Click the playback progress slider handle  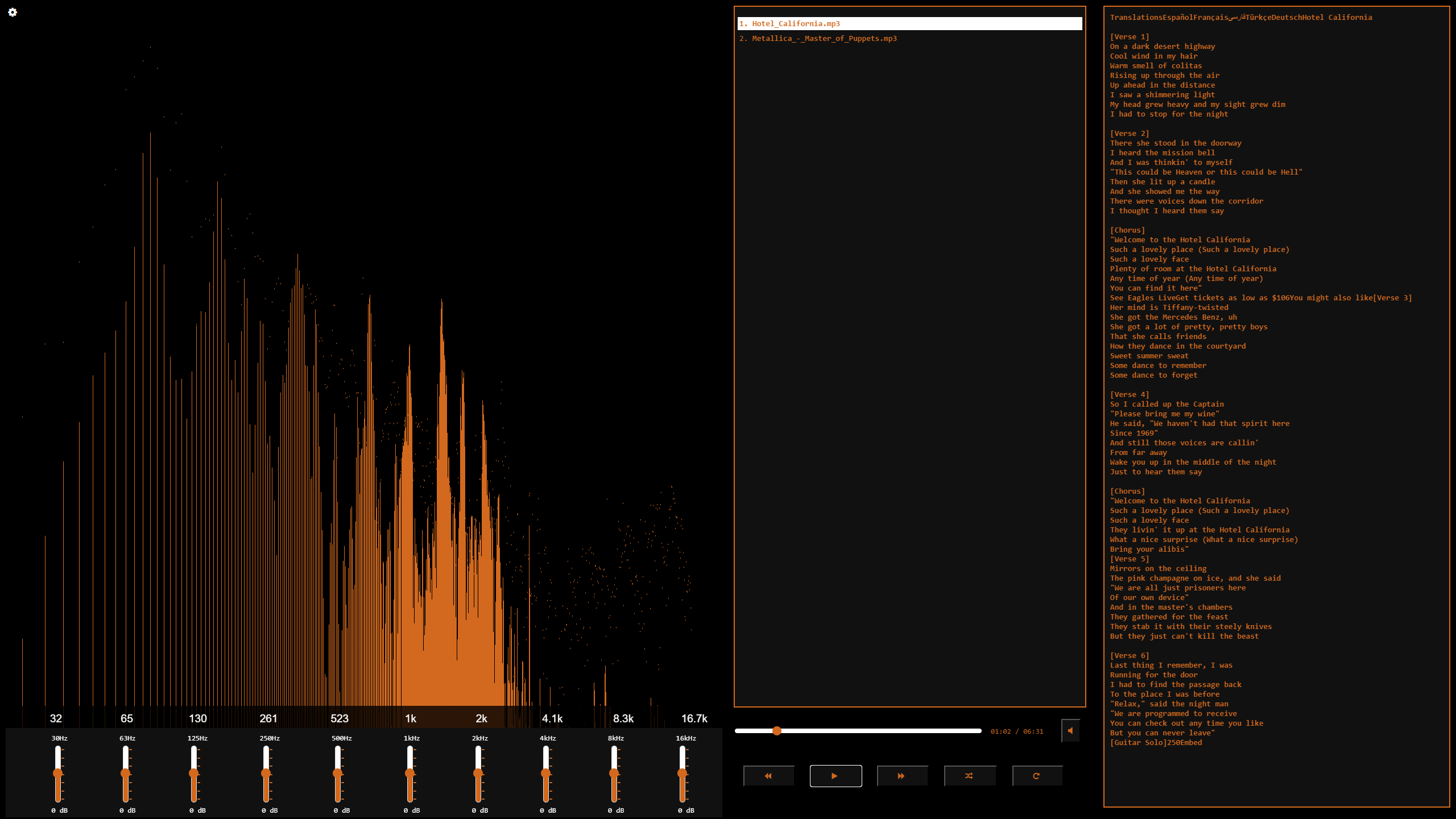[x=777, y=731]
